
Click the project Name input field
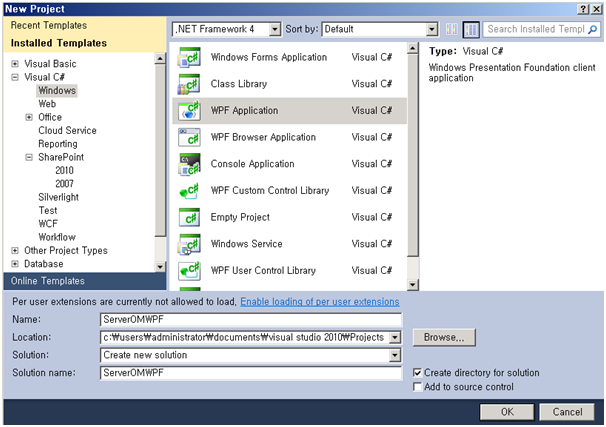point(251,320)
